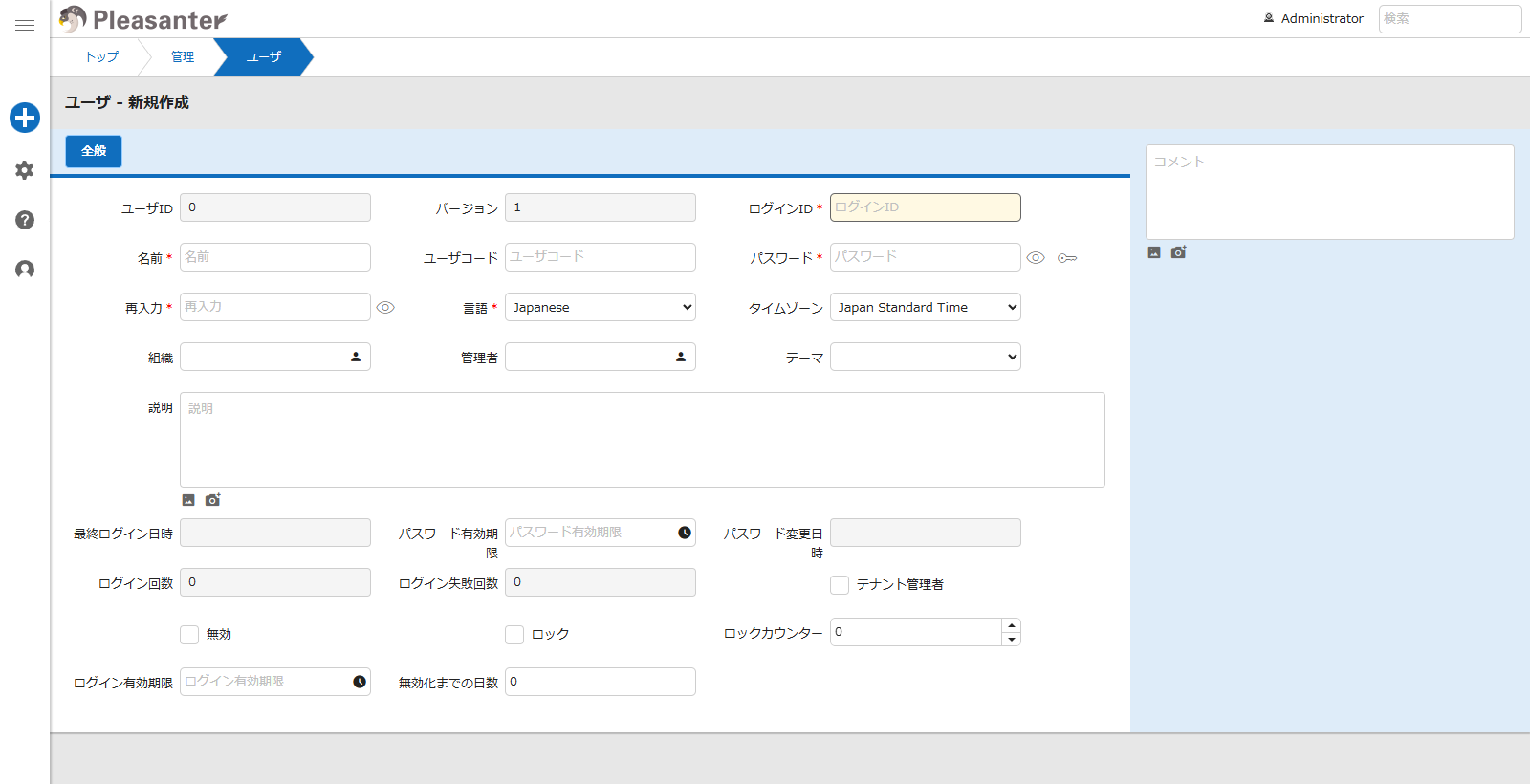Open the テーマ dropdown
Image resolution: width=1530 pixels, height=784 pixels.
(926, 357)
